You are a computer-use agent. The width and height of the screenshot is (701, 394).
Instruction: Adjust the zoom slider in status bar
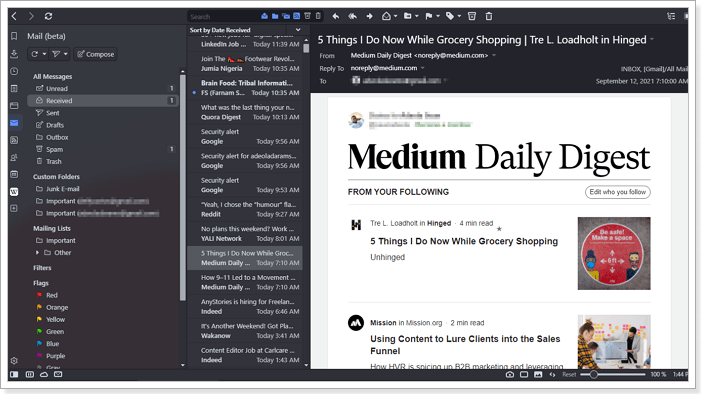(x=593, y=374)
